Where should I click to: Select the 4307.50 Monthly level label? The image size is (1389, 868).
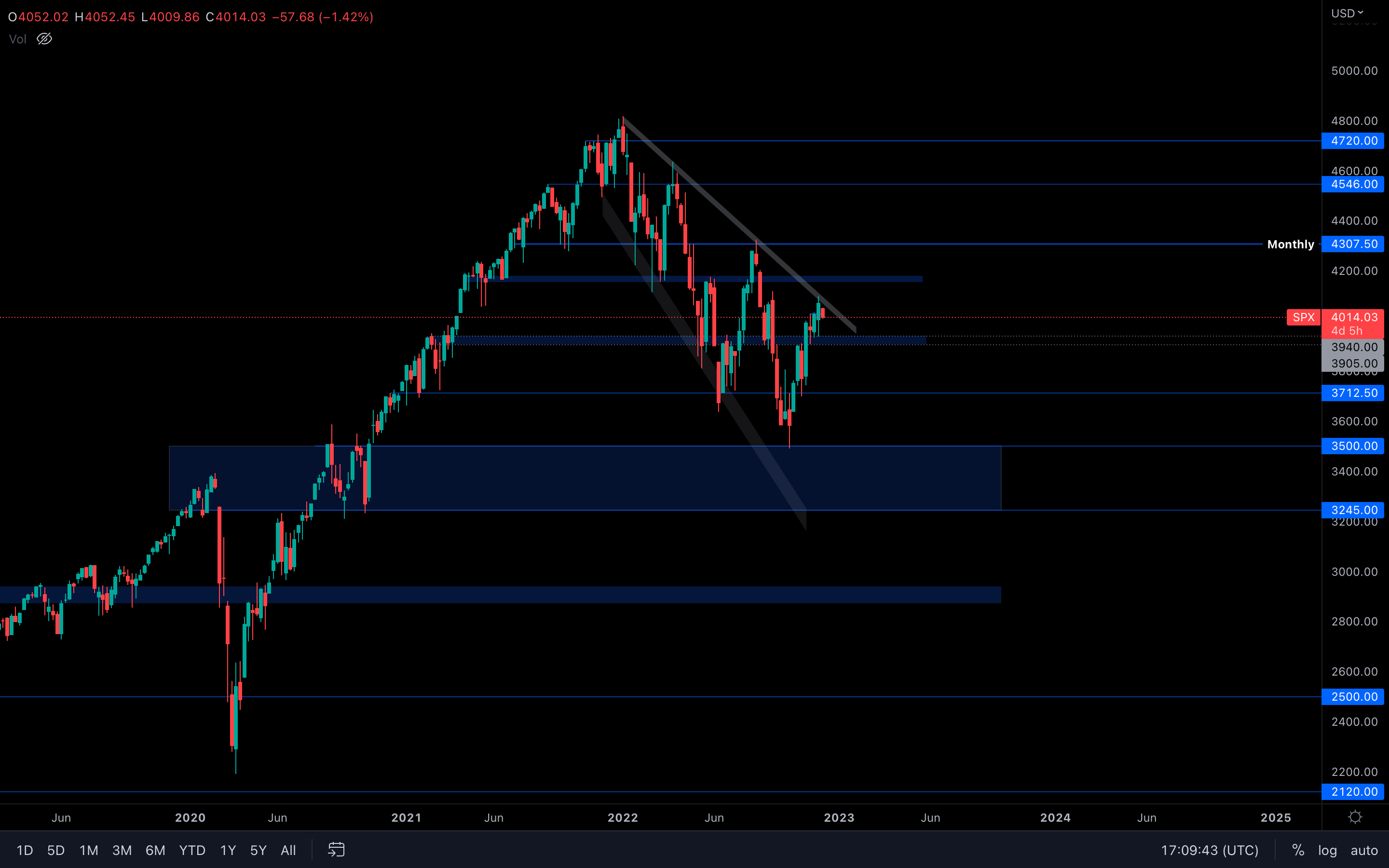[1353, 244]
